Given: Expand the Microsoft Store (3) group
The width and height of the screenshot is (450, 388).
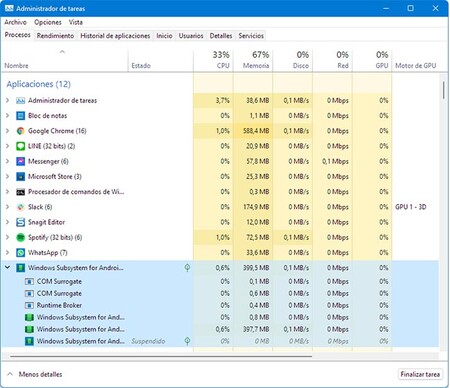Looking at the screenshot, I should coord(7,177).
